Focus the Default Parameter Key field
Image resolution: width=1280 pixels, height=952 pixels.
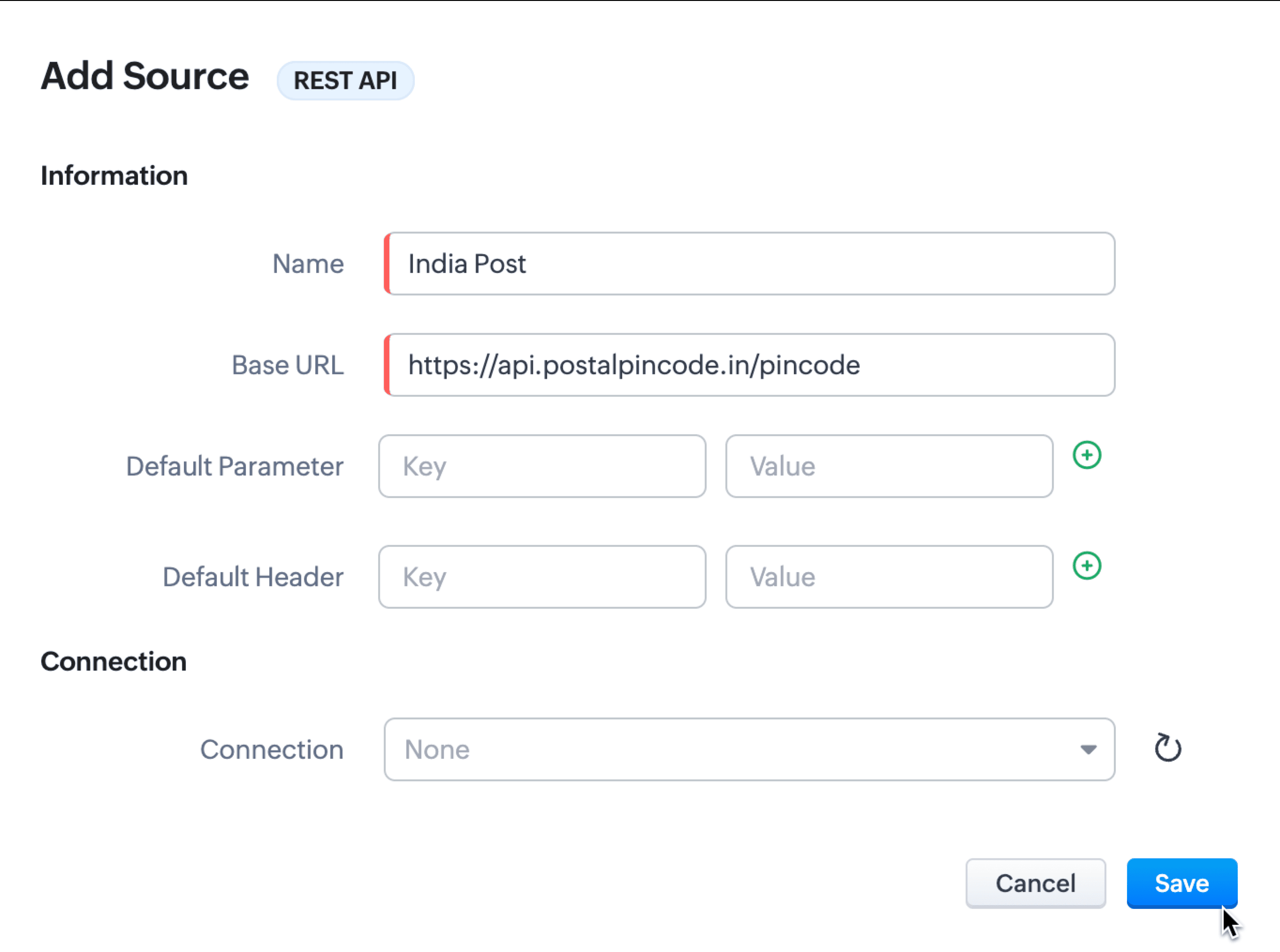point(542,466)
